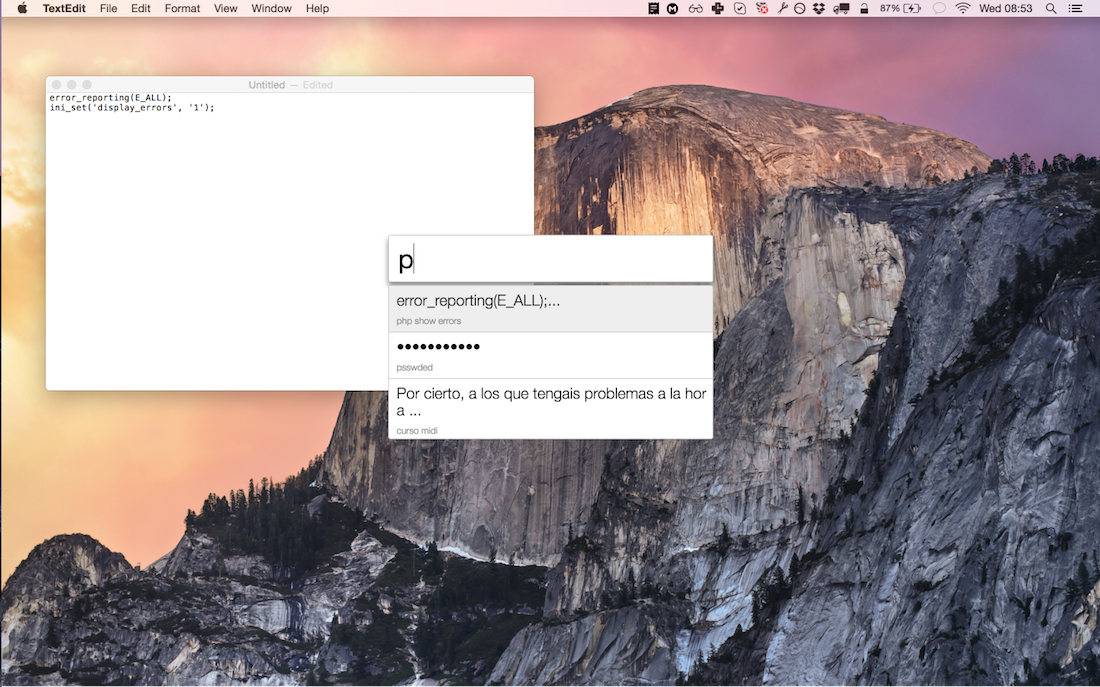Image resolution: width=1100 pixels, height=687 pixels.
Task: Open the View menu
Action: (225, 8)
